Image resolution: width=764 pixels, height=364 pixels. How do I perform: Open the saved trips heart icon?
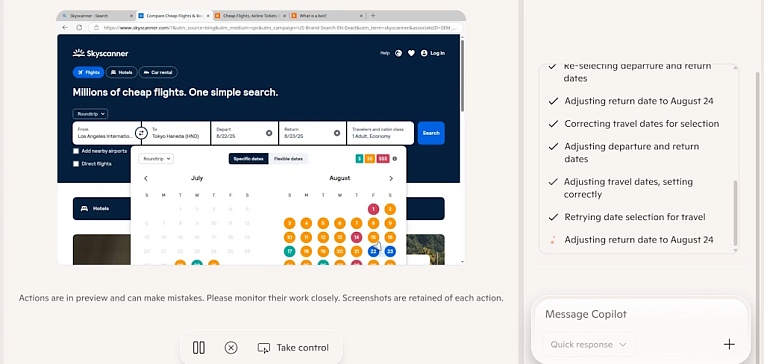tap(411, 53)
